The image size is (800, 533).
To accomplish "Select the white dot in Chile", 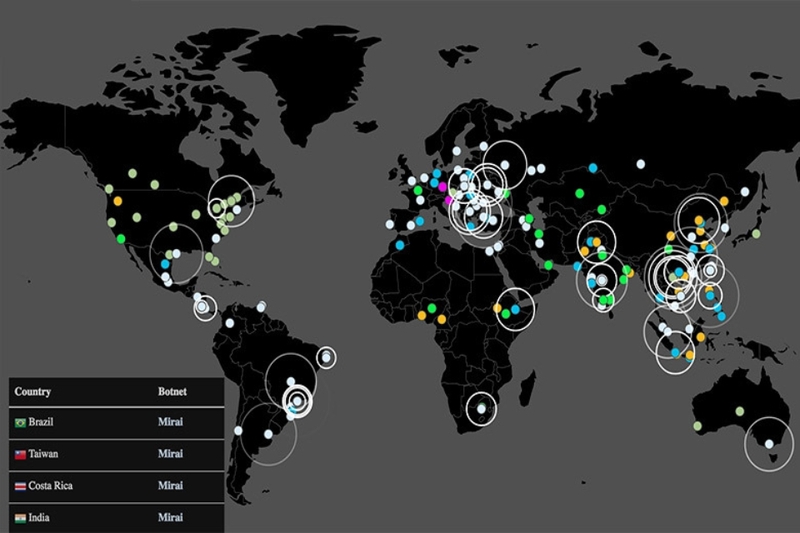I will [x=238, y=430].
